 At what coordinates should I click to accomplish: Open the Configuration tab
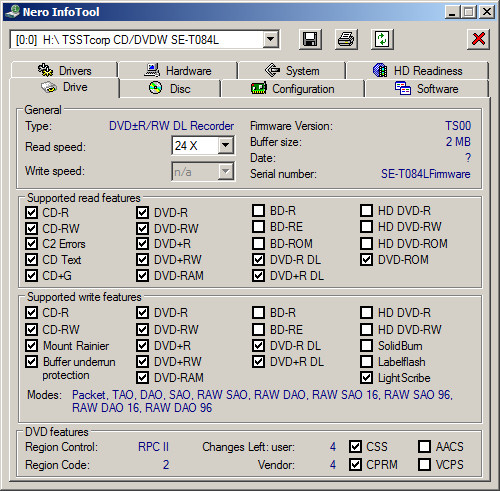click(292, 89)
